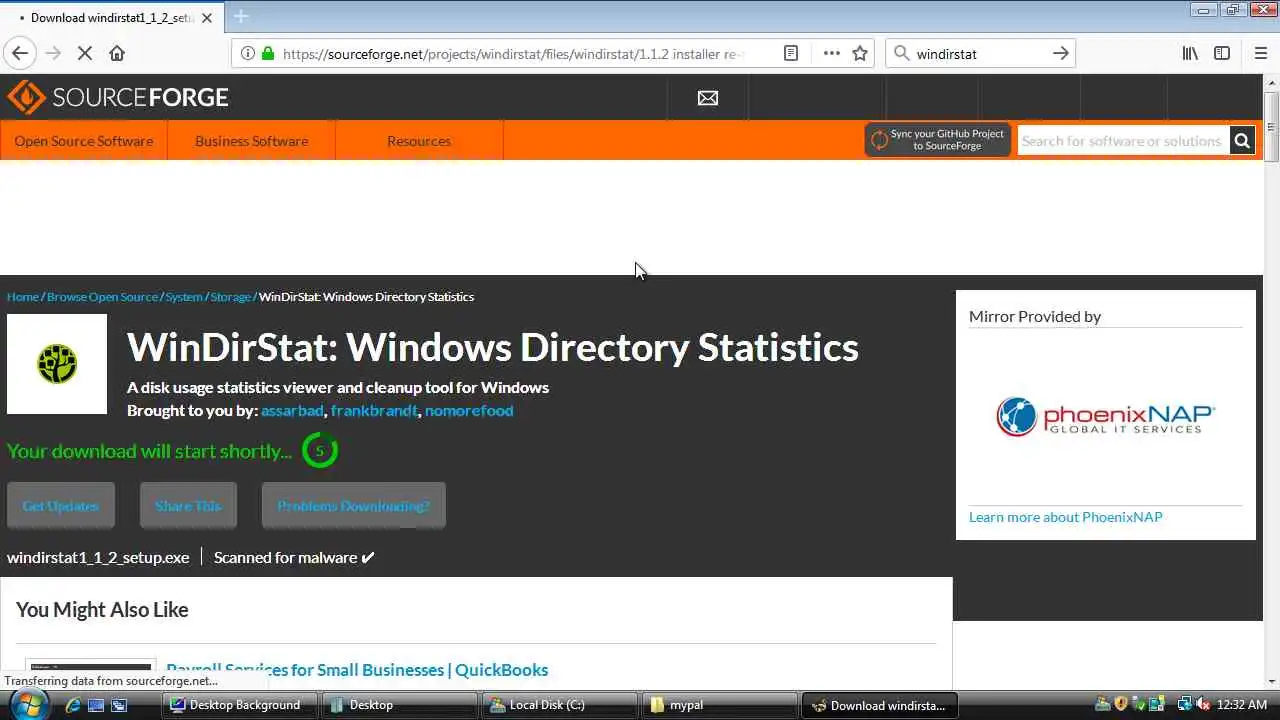Viewport: 1280px width, 720px height.
Task: Click the envelope mail icon
Action: pos(708,98)
